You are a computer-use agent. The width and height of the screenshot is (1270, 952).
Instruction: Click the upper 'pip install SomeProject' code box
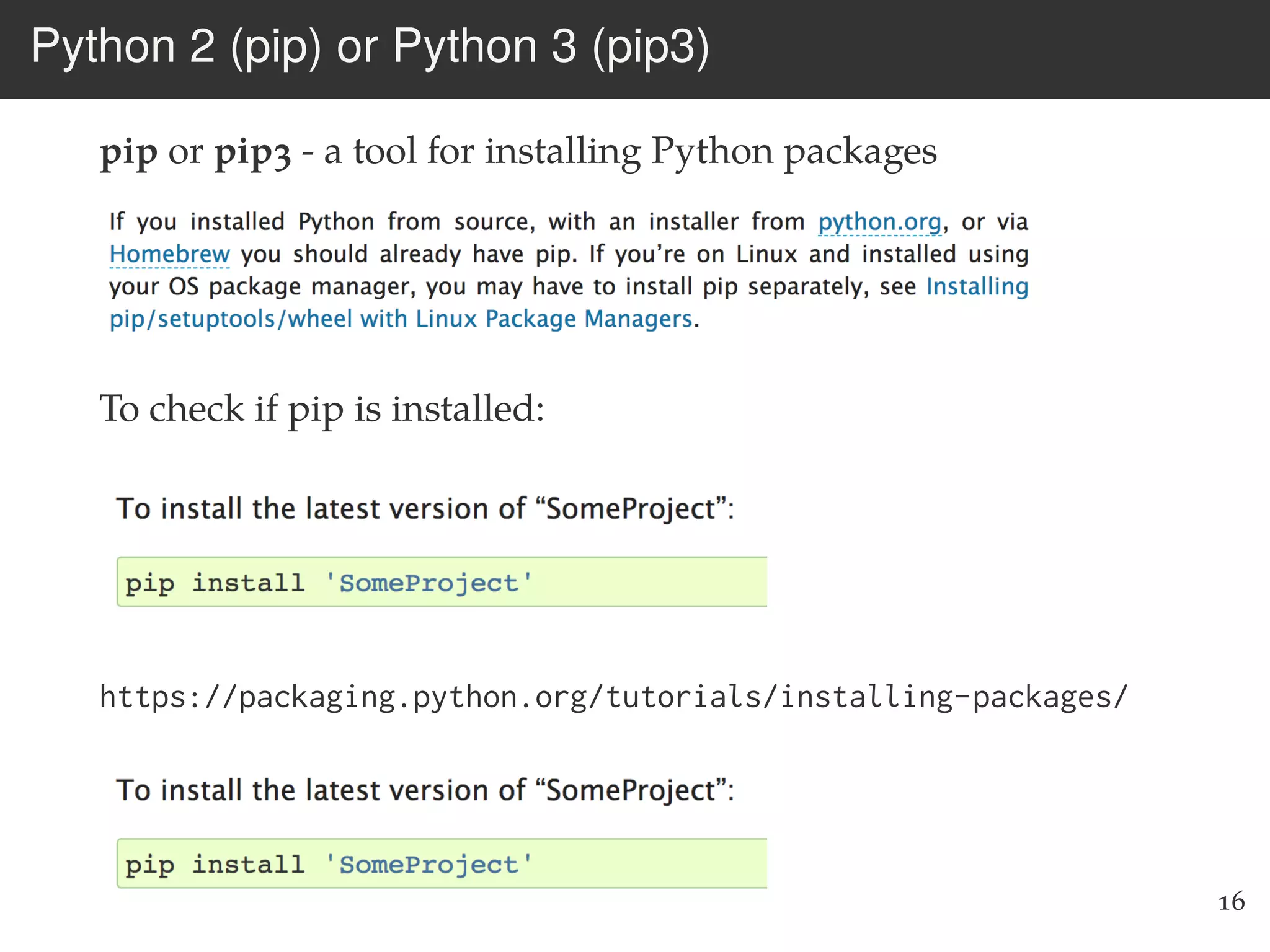tap(442, 582)
